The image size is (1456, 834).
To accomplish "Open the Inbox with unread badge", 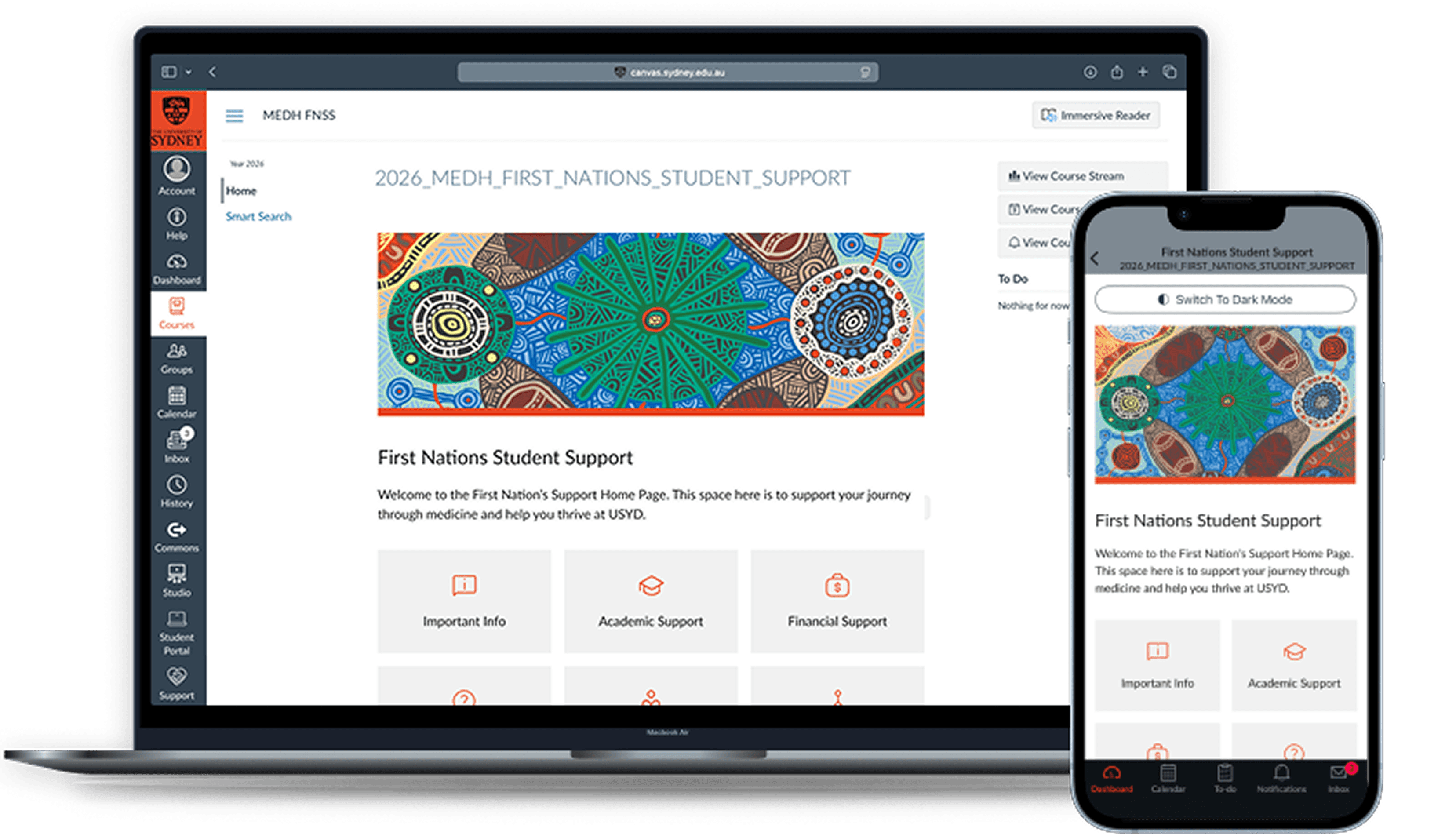I will pos(176,447).
